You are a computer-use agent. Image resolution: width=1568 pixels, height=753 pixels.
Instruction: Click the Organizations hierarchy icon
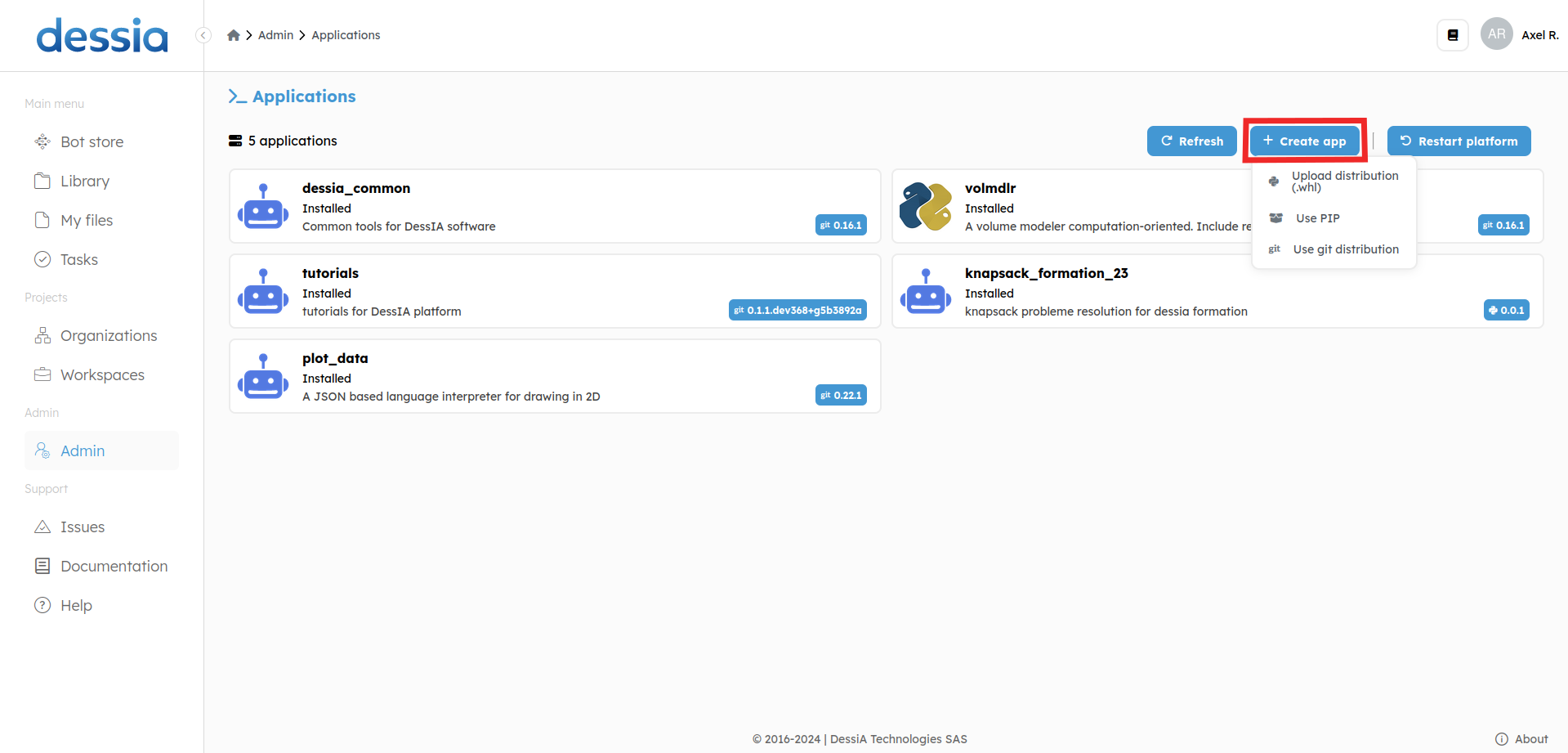pyautogui.click(x=42, y=336)
